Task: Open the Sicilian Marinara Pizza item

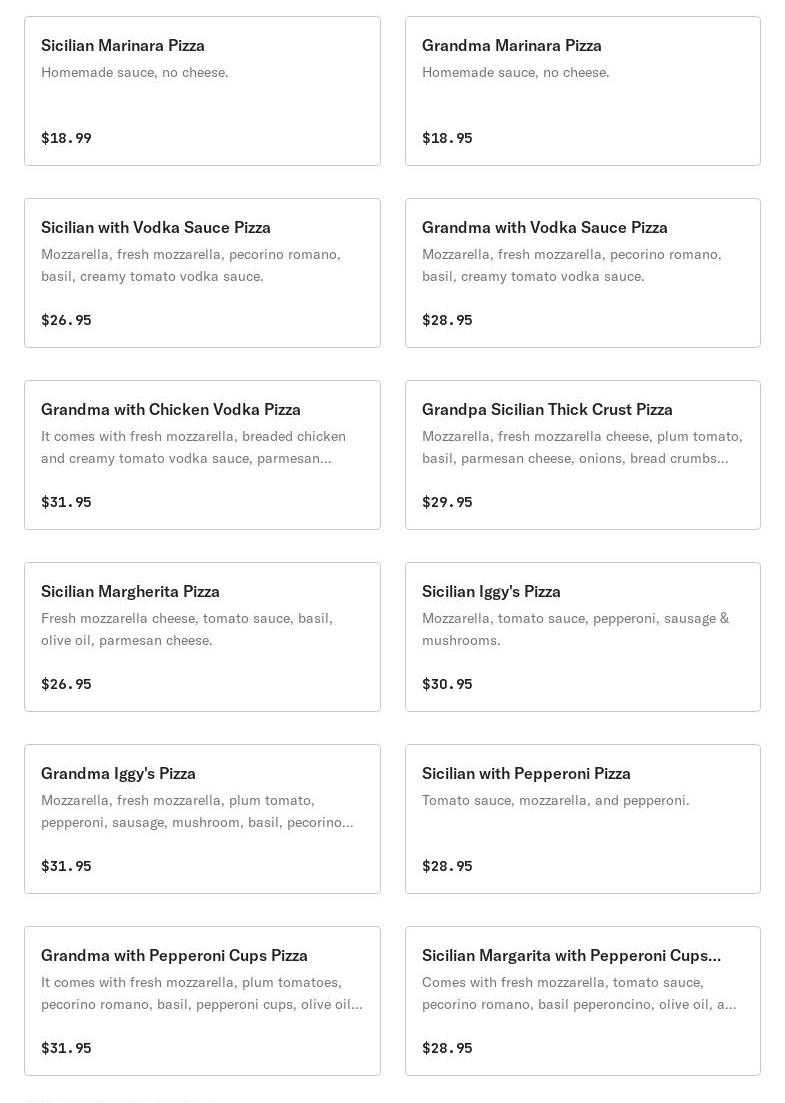Action: (202, 91)
